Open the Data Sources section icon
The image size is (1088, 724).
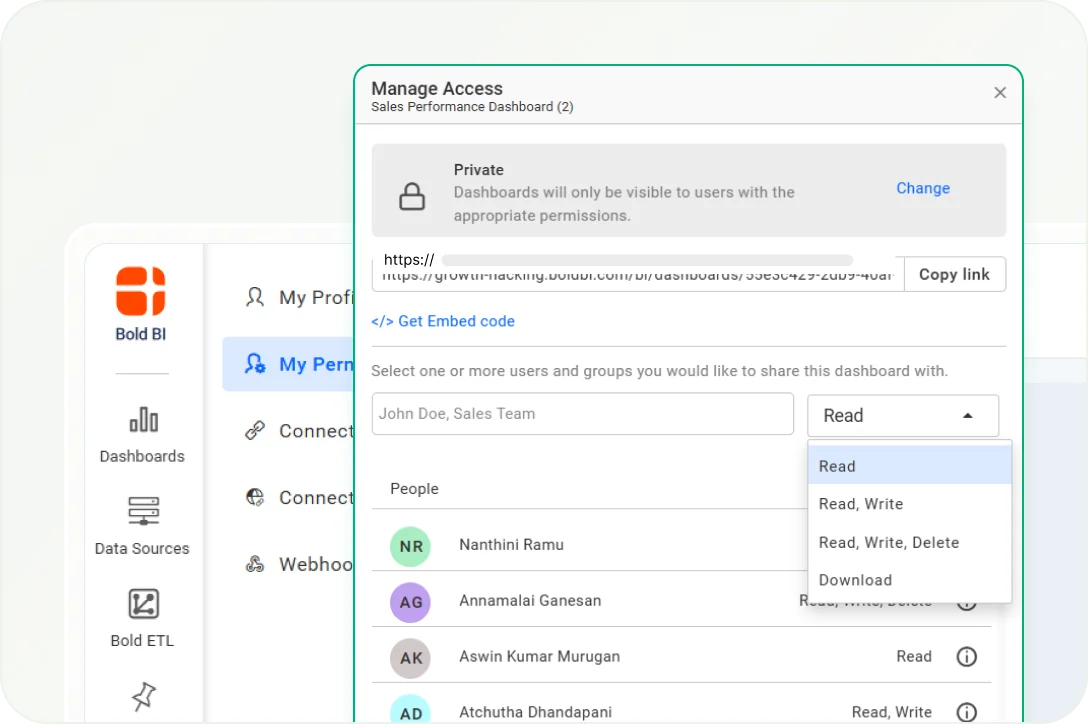coord(142,511)
